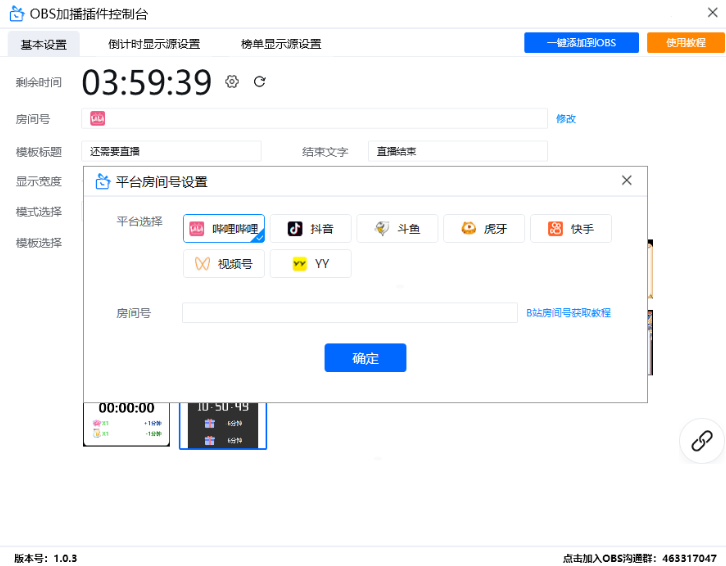Open countdown settings gear icon

232,82
